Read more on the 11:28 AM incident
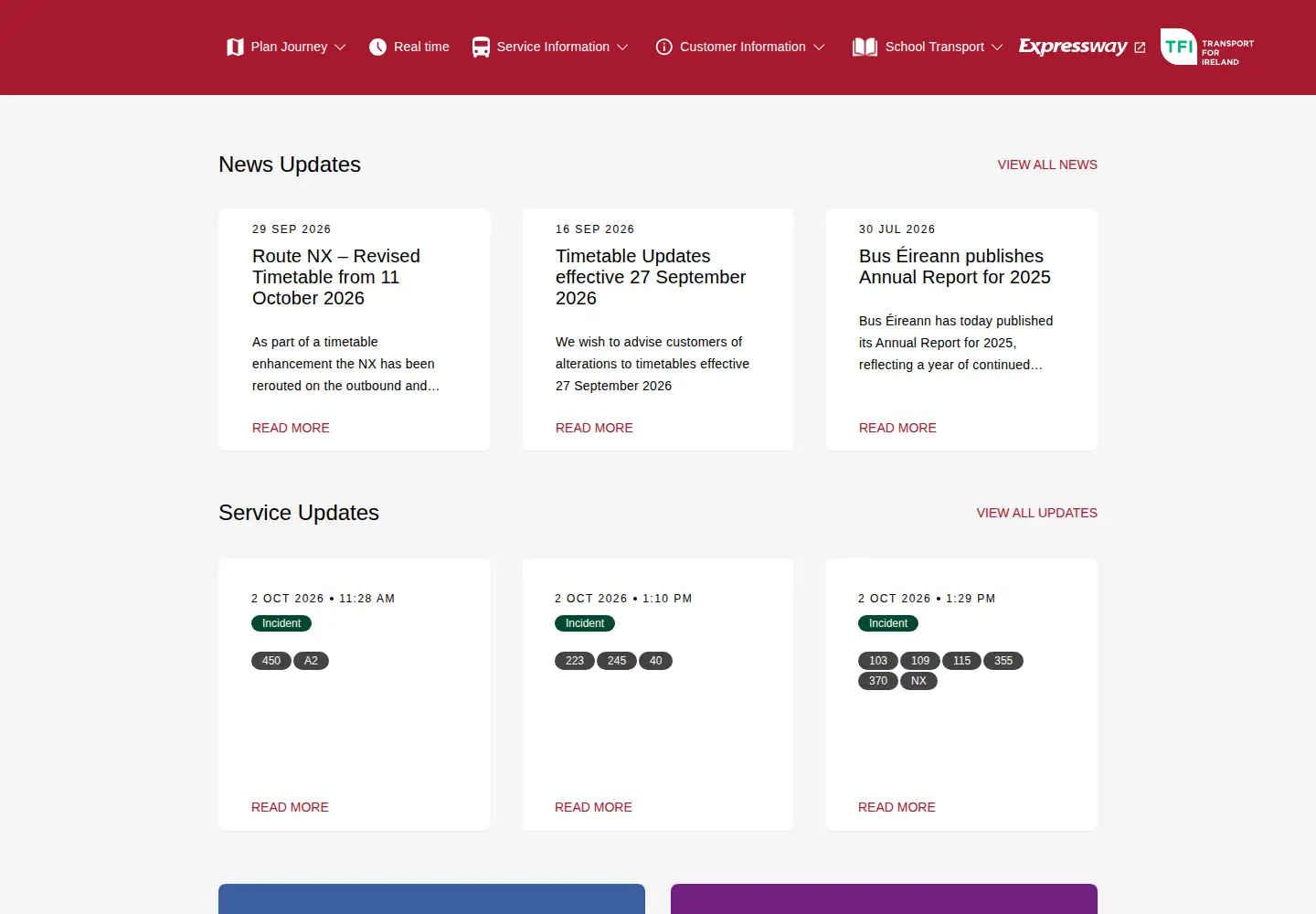The height and width of the screenshot is (914, 1316). 290,807
